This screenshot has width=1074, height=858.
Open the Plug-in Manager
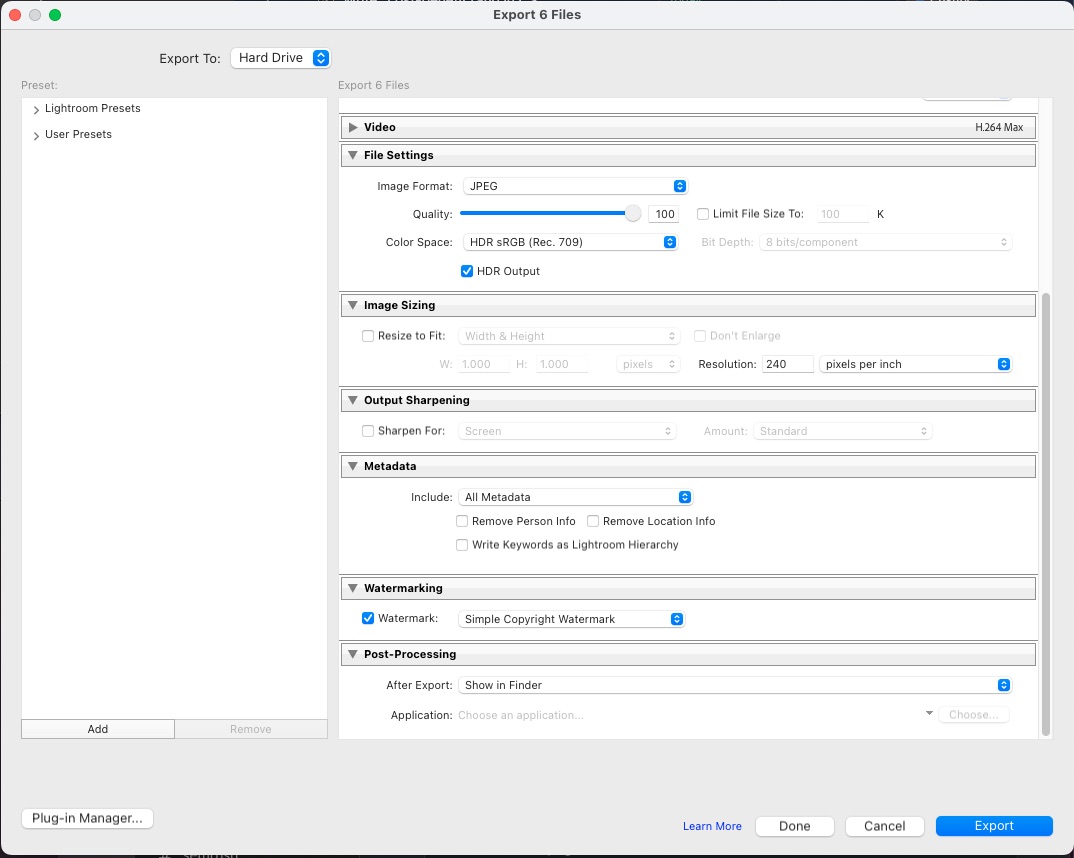(x=86, y=818)
